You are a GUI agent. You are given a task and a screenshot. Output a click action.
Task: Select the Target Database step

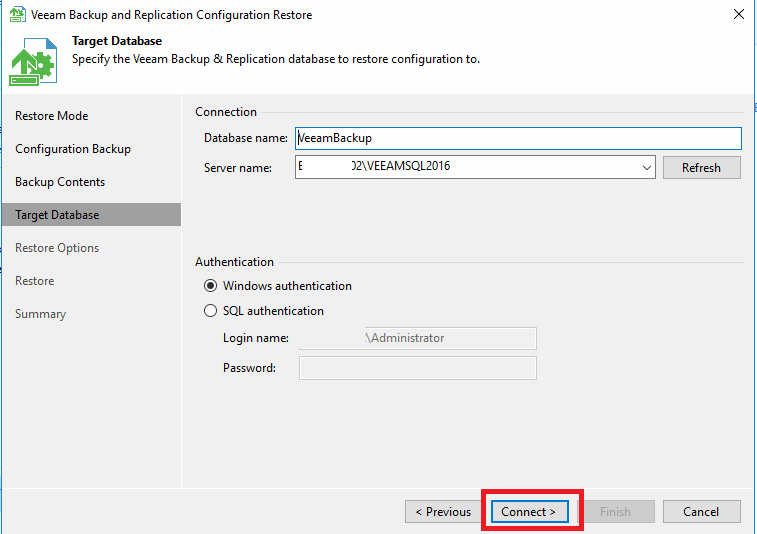(91, 214)
